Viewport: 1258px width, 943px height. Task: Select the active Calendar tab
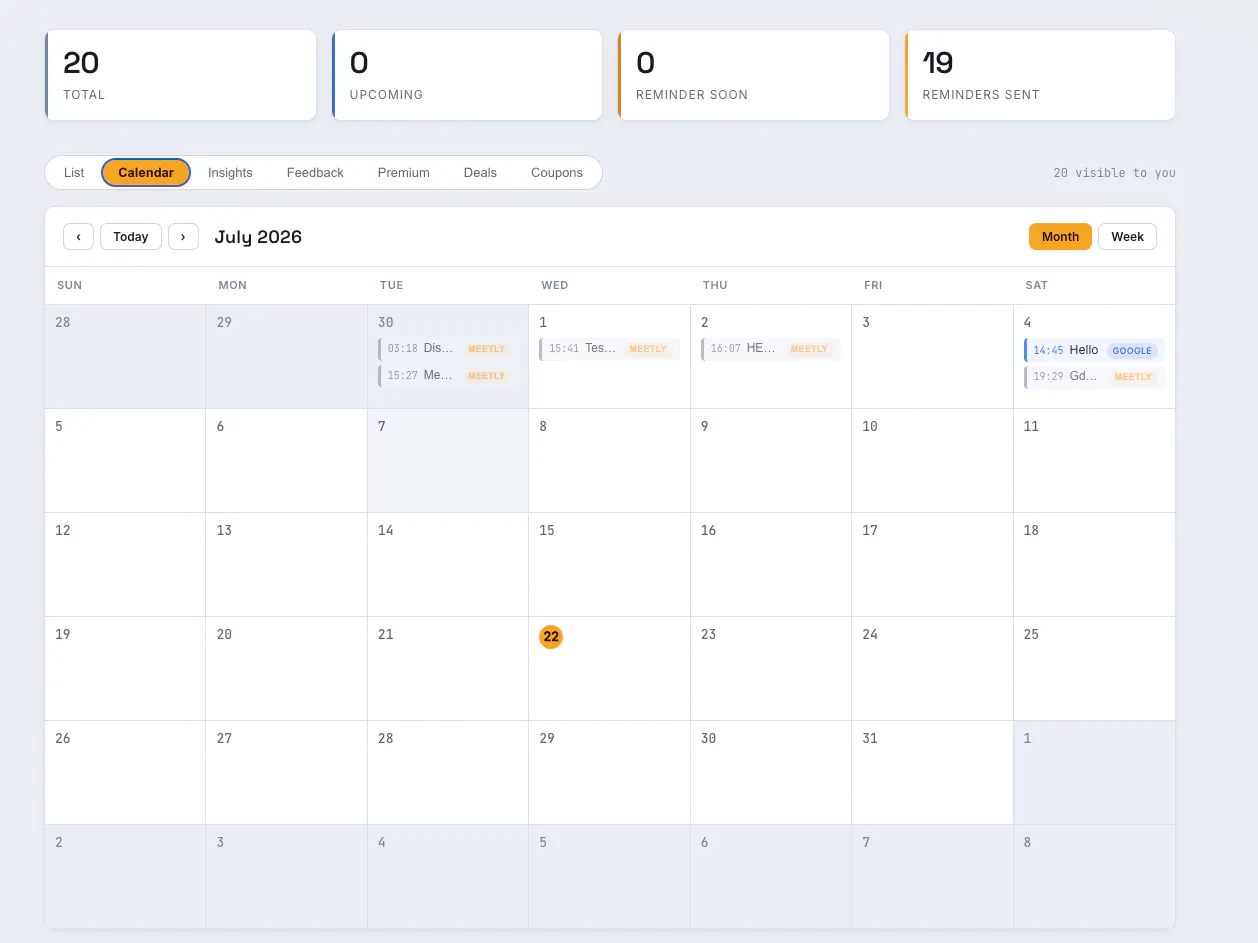click(146, 172)
